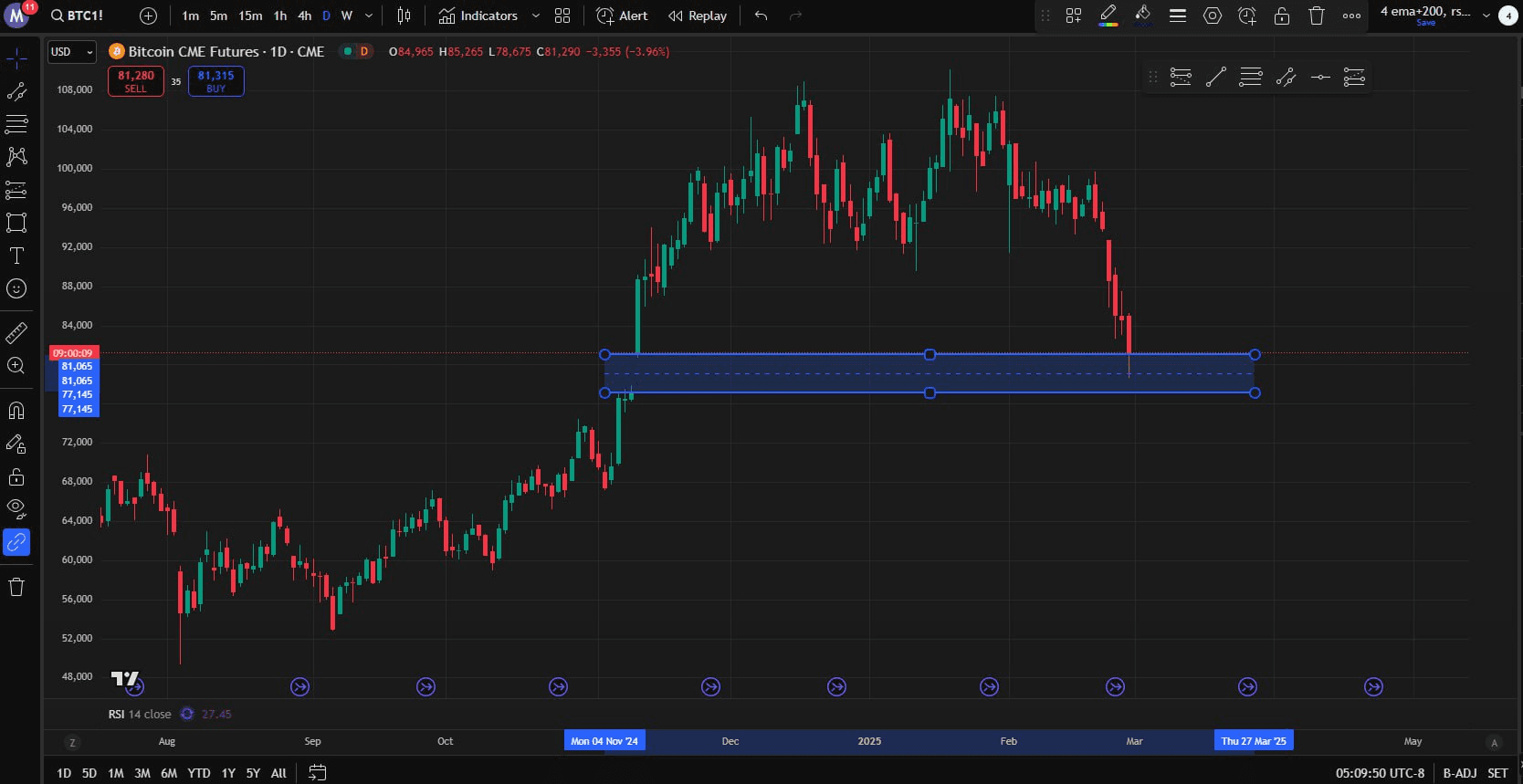Switch to the 5m interval
The width and height of the screenshot is (1523, 784).
tap(218, 16)
